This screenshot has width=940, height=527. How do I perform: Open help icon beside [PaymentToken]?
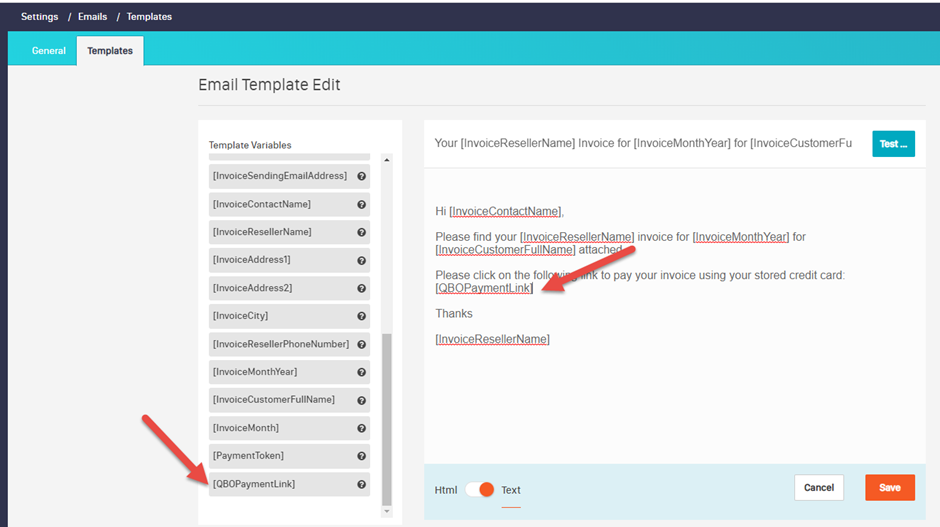click(x=361, y=456)
